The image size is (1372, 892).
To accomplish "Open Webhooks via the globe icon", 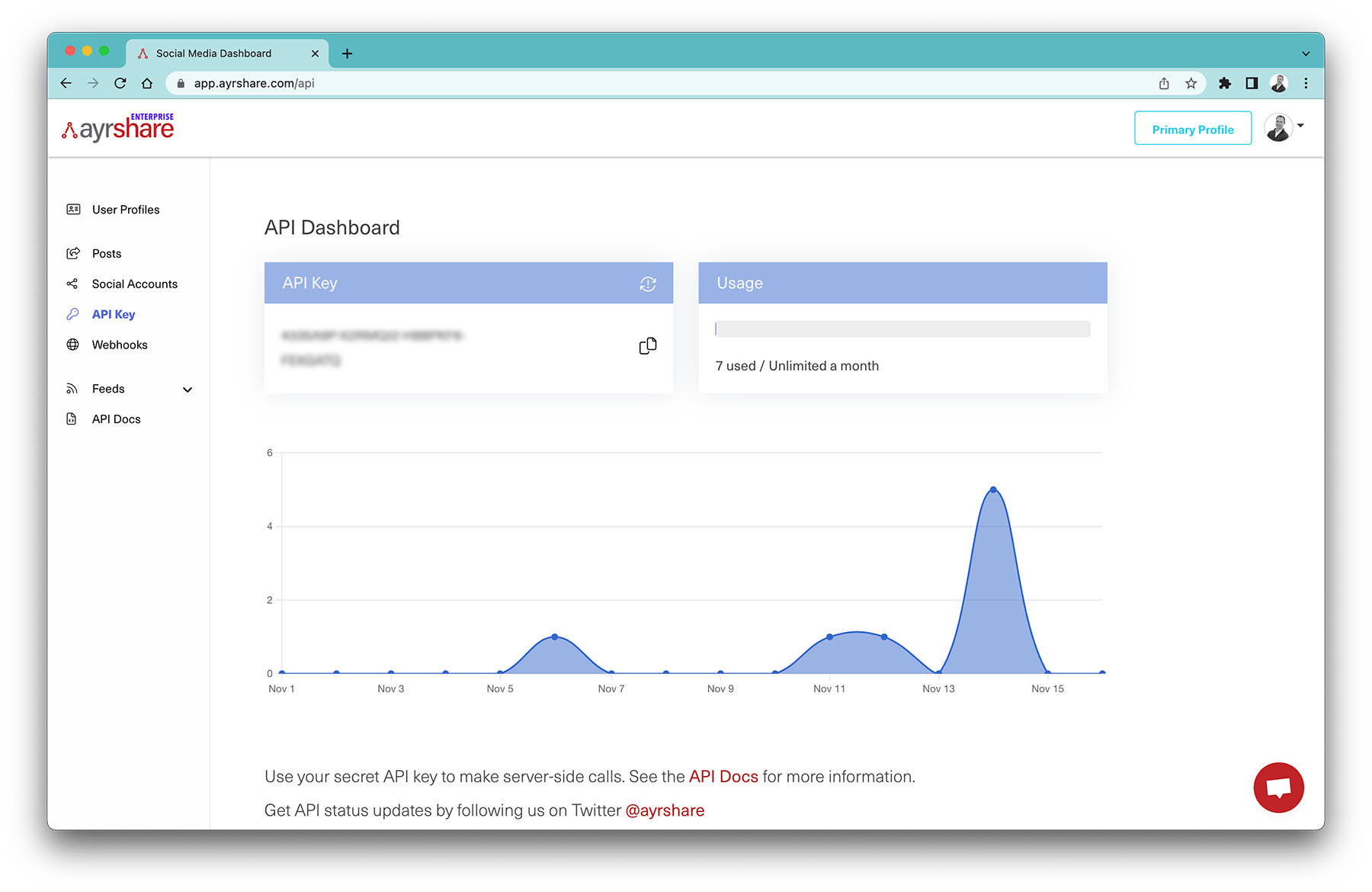I will pos(73,344).
